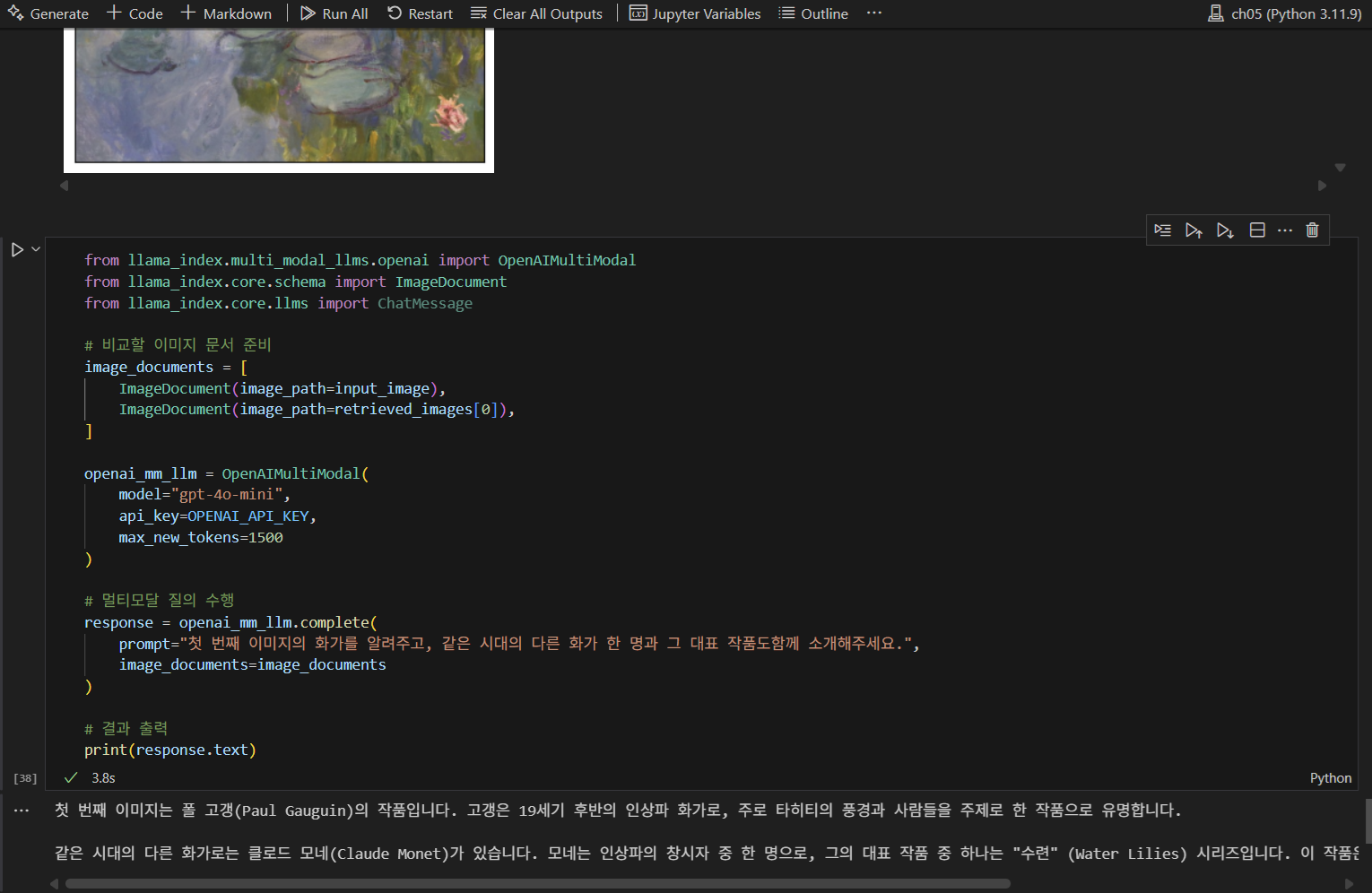Click left arrow of image output scrollbar
1372x893 pixels.
[64, 186]
